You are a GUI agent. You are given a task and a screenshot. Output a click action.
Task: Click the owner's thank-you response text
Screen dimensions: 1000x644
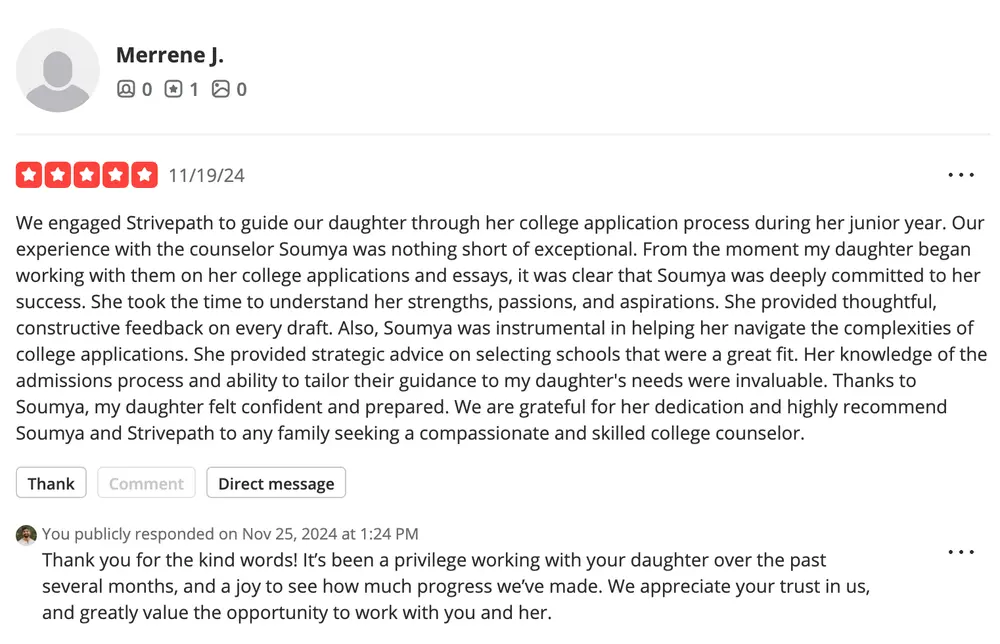pos(456,586)
